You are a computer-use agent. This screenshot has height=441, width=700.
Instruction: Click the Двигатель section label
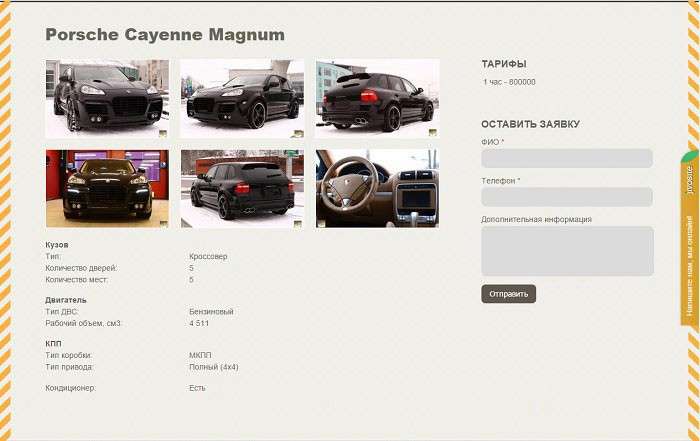(x=66, y=300)
